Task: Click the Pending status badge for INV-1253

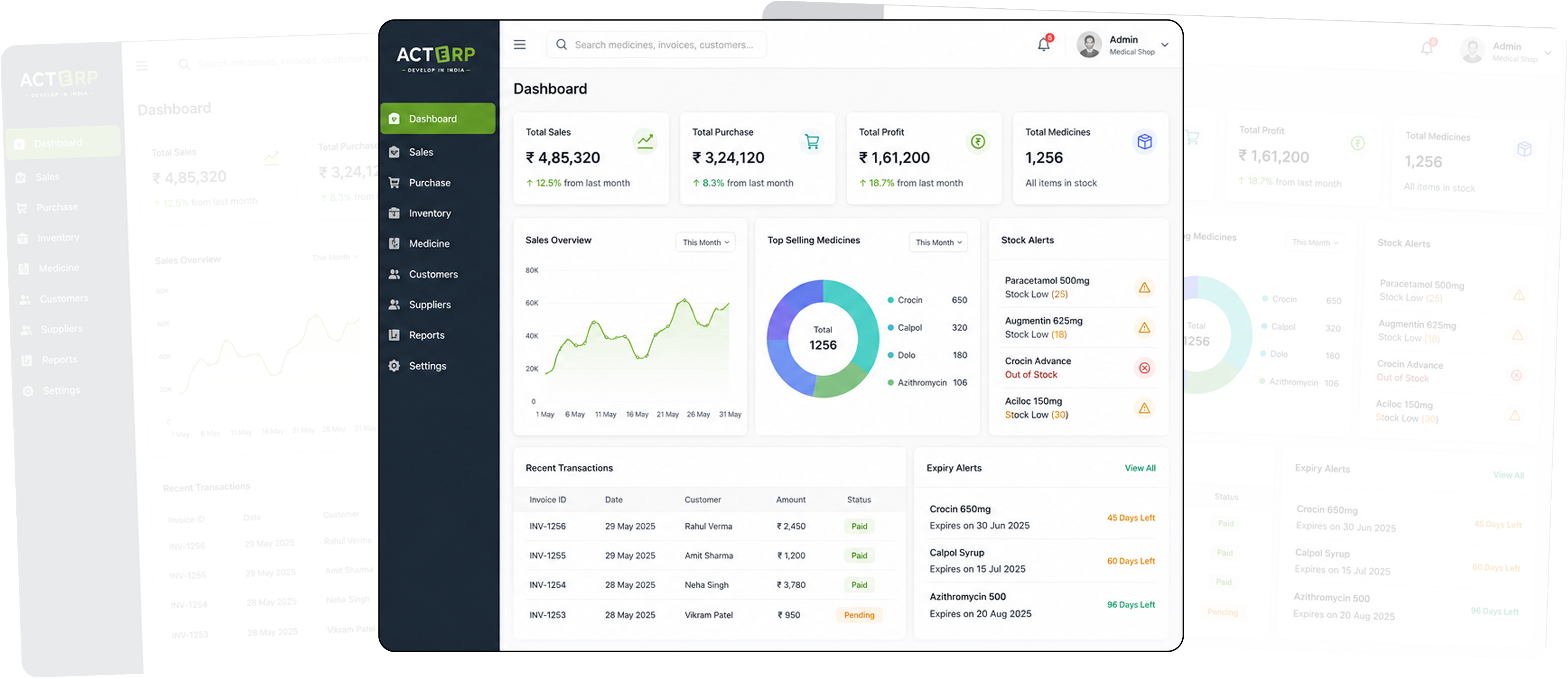Action: coord(859,615)
